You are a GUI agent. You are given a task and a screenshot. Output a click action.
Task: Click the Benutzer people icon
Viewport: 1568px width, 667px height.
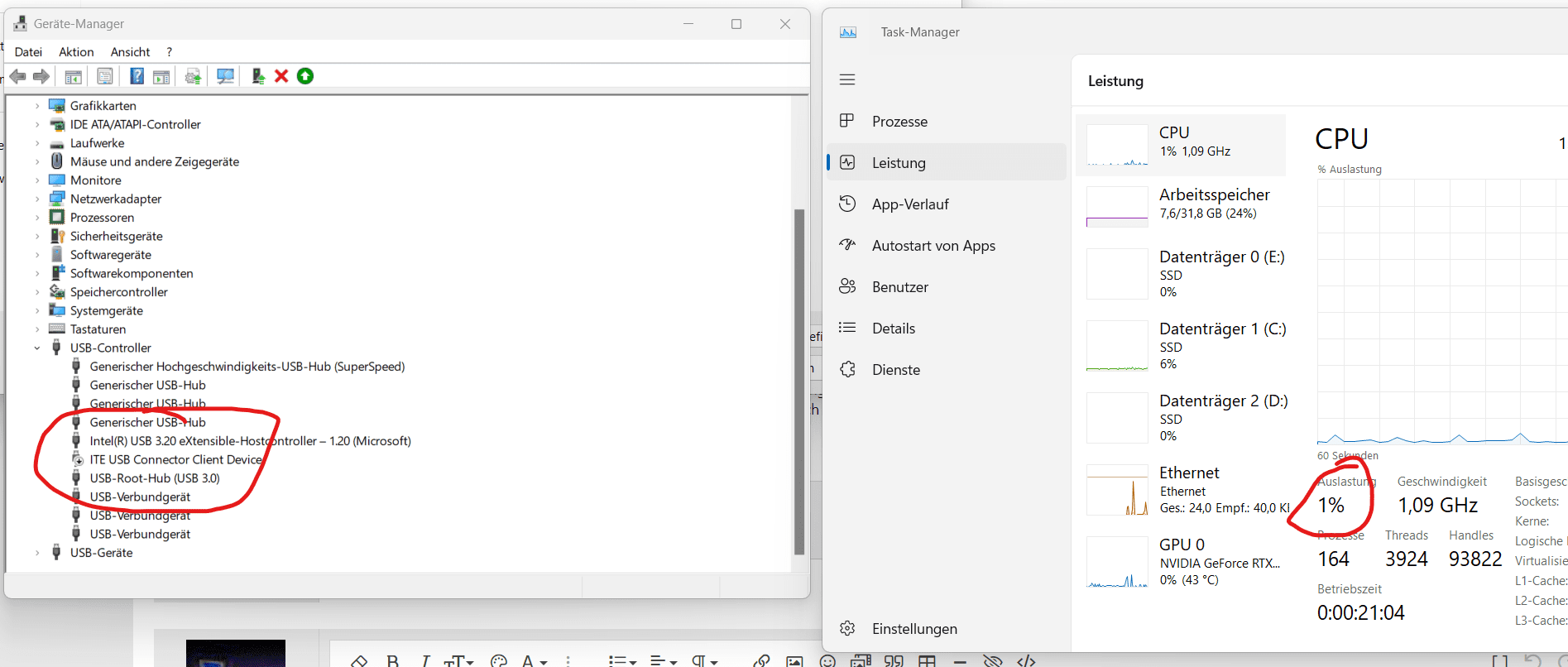[x=847, y=286]
